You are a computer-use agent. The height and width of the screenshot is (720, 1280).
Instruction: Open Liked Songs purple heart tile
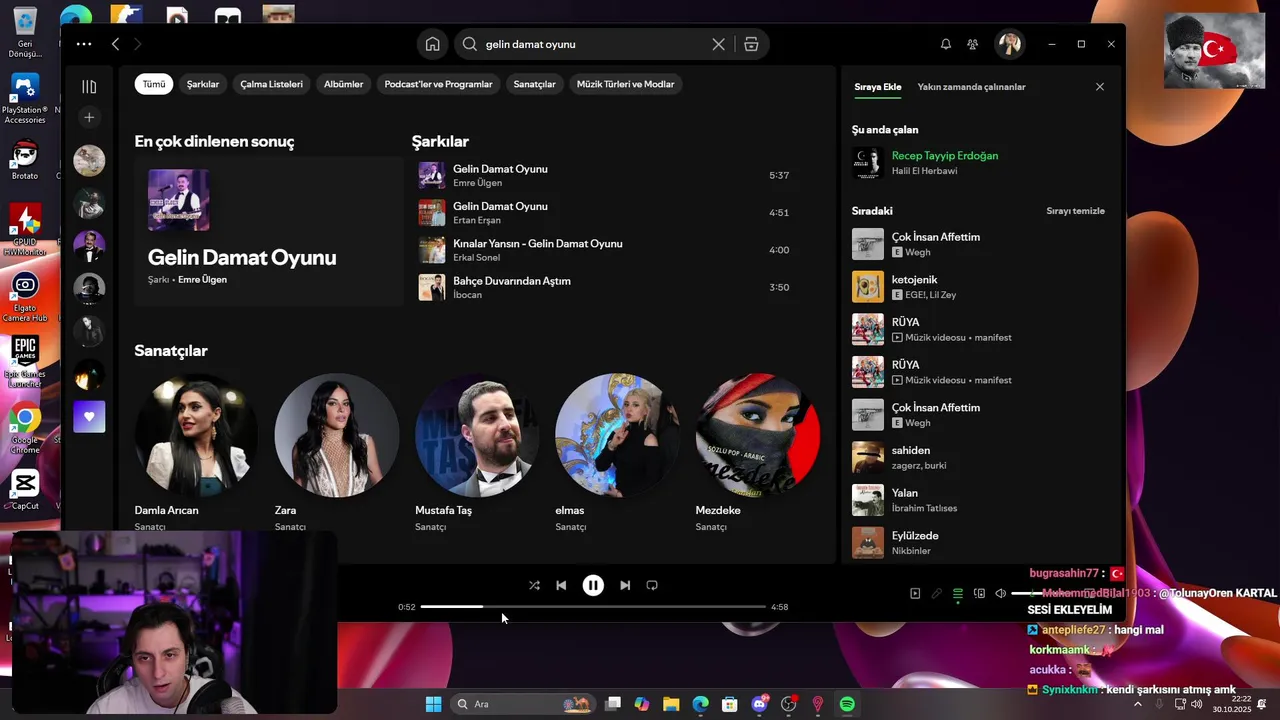tap(89, 416)
